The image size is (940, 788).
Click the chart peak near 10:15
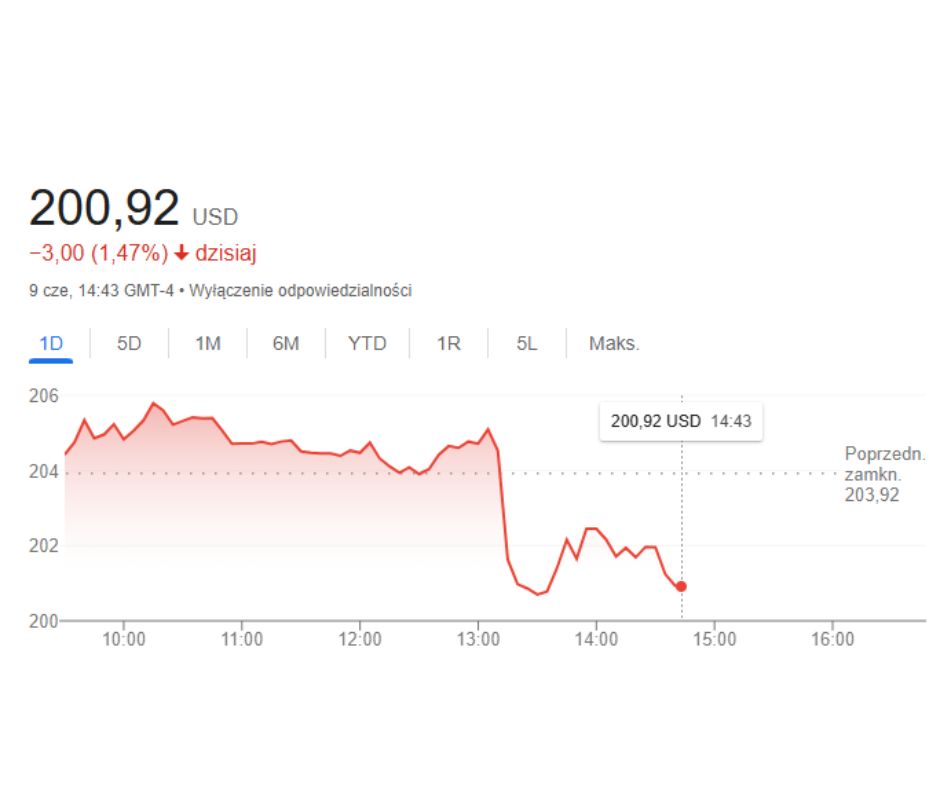tap(153, 403)
